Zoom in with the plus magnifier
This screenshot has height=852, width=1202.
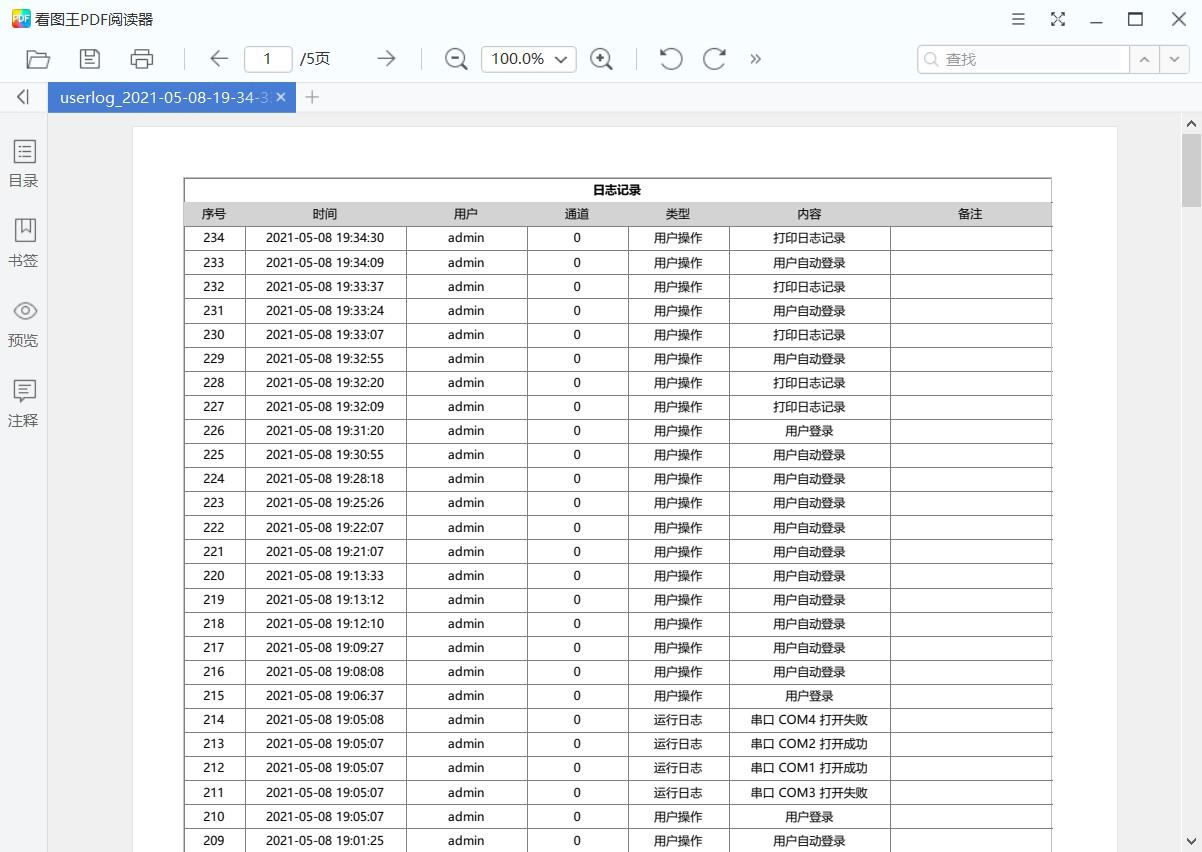coord(601,59)
